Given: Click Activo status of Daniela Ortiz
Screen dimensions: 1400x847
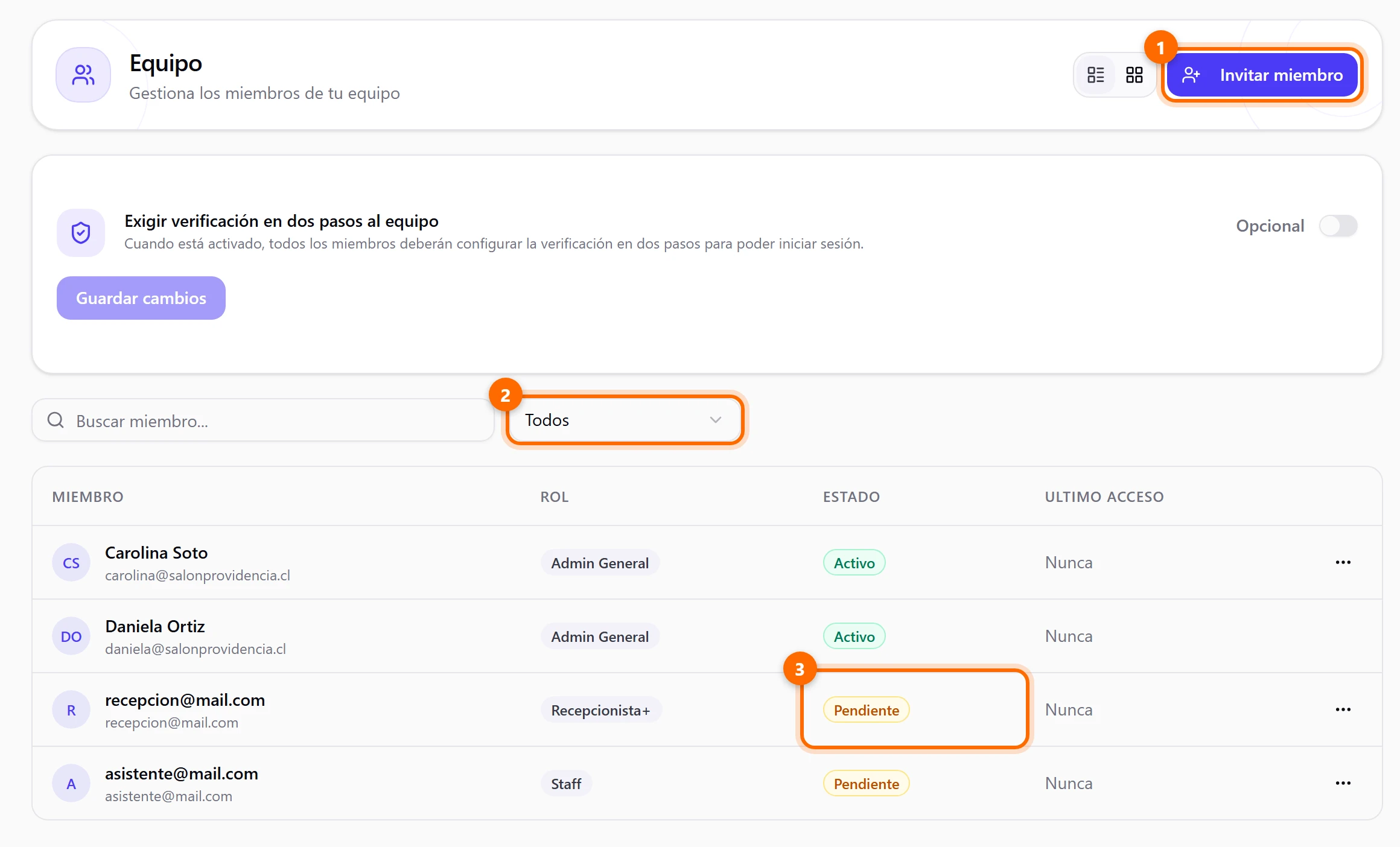Looking at the screenshot, I should [x=854, y=636].
